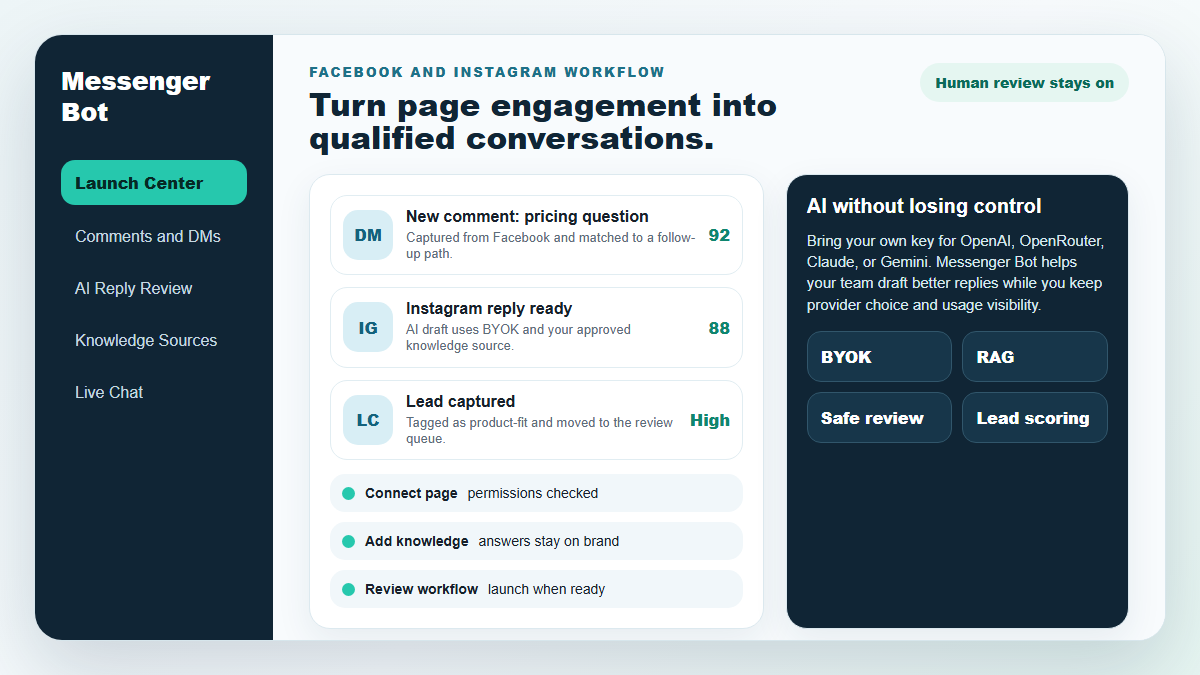Click the score 88 value
Viewport: 1200px width, 675px height.
tap(719, 328)
